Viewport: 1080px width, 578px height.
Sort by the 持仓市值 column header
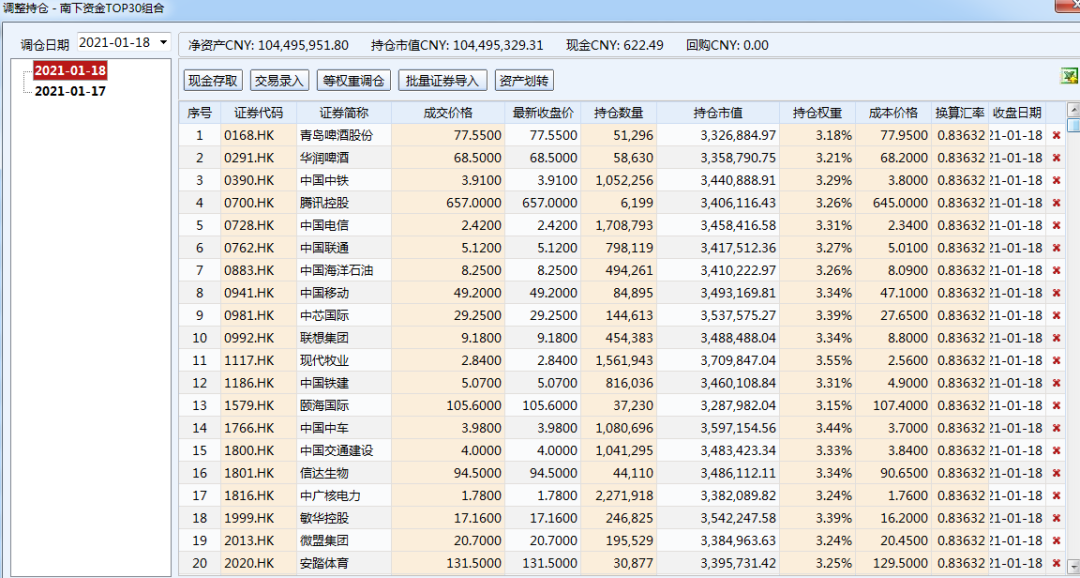[718, 113]
